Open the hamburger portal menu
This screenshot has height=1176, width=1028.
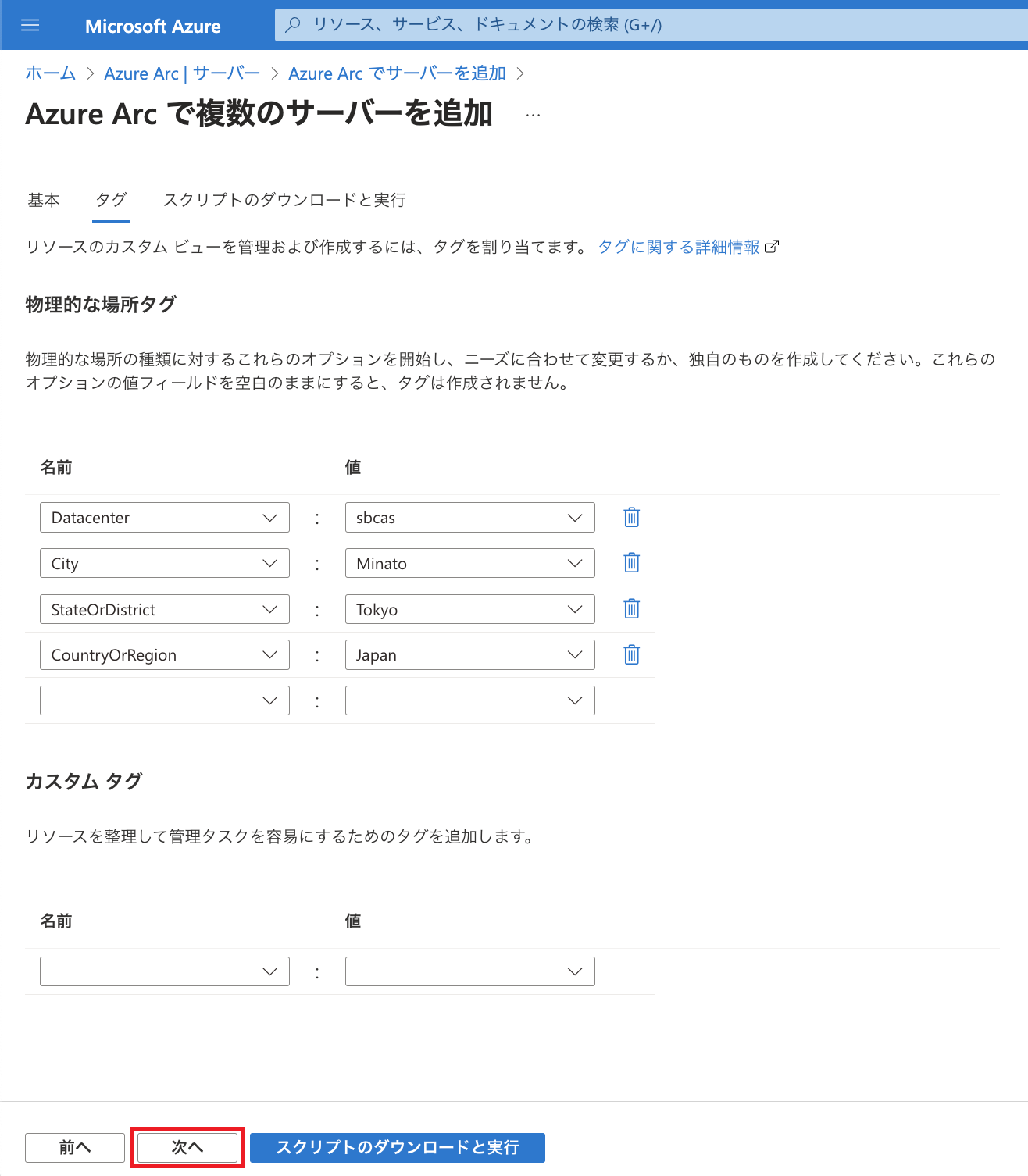coord(30,26)
